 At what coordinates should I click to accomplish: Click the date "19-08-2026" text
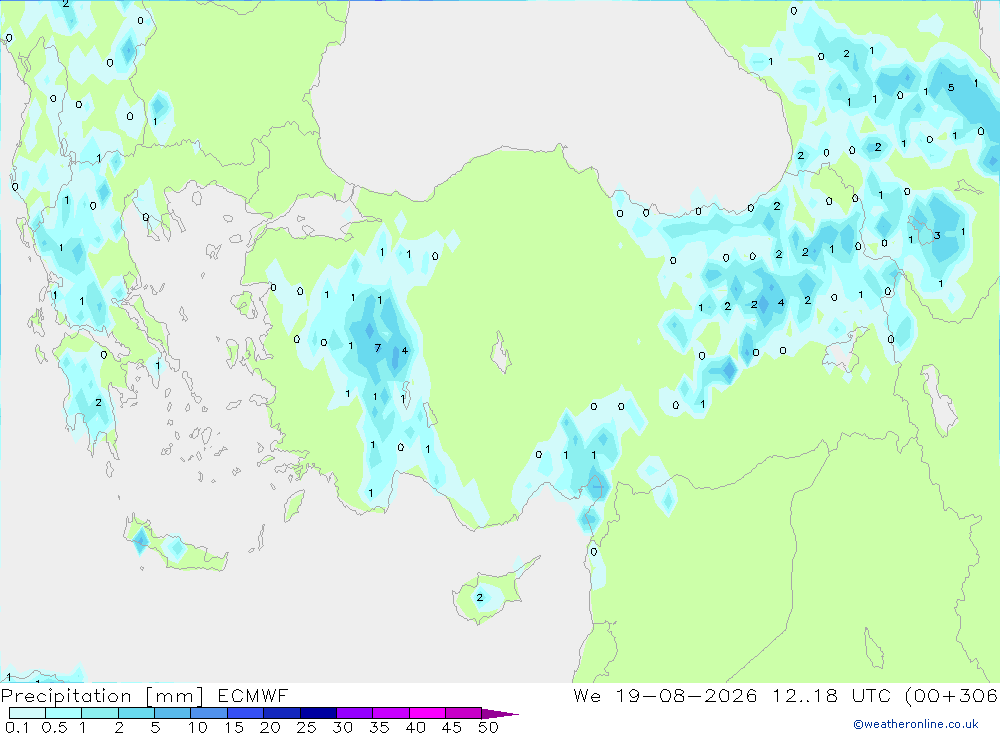pos(687,695)
